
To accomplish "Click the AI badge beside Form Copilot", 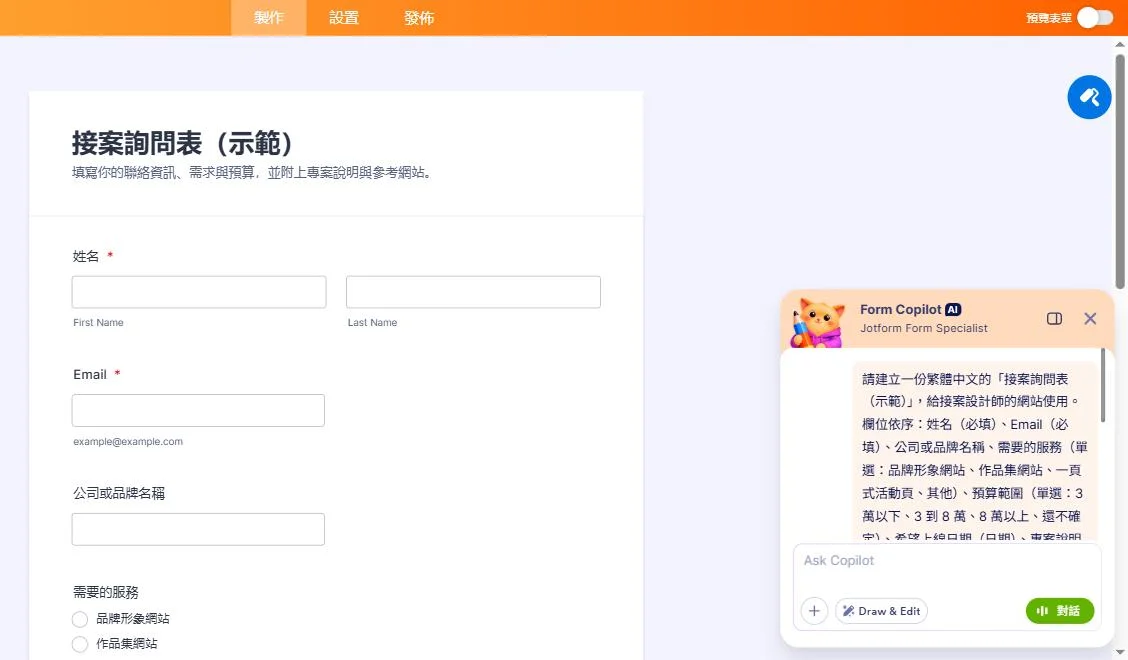I will point(952,309).
